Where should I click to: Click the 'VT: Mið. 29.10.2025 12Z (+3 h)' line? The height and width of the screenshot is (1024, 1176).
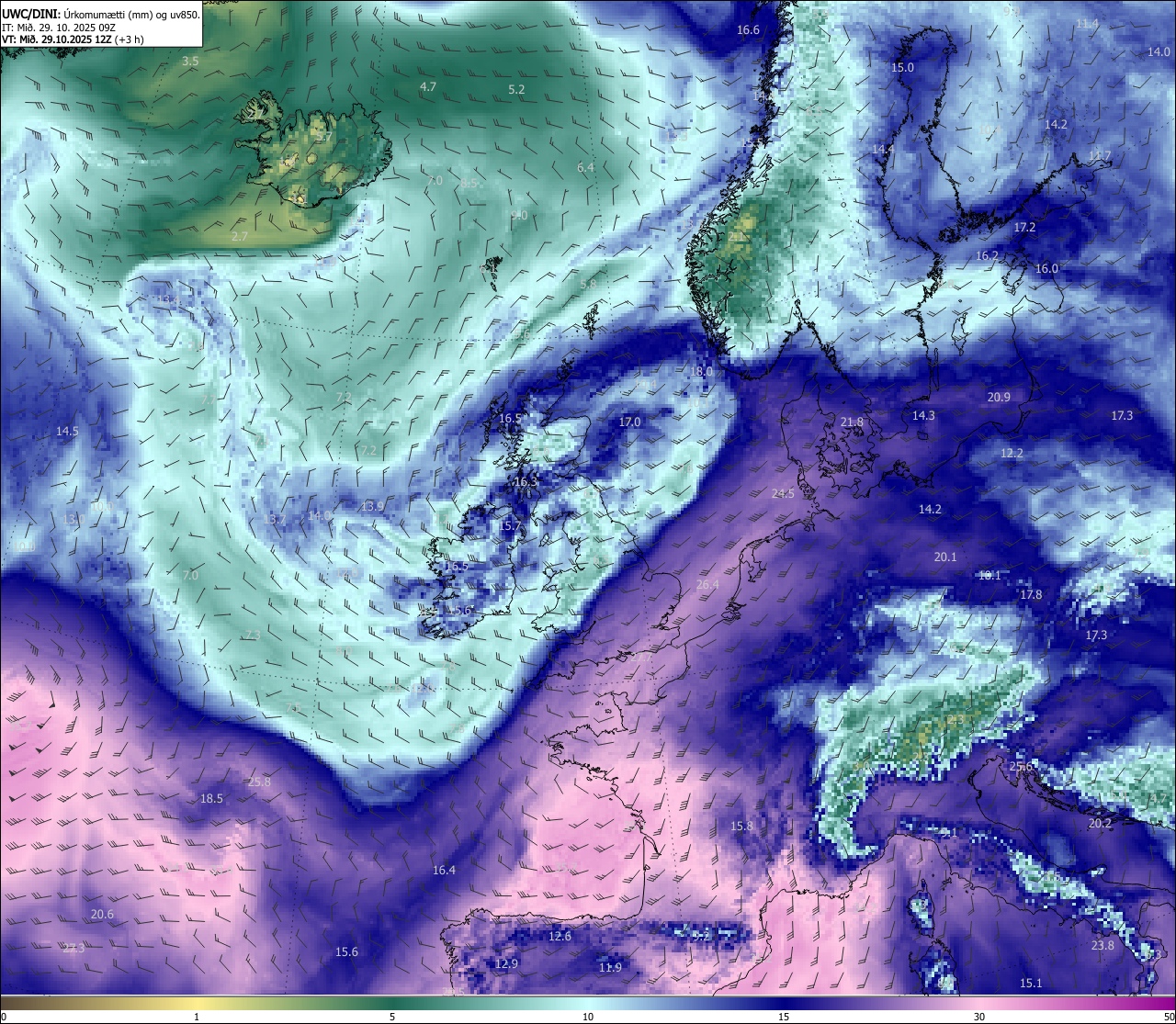(73, 39)
